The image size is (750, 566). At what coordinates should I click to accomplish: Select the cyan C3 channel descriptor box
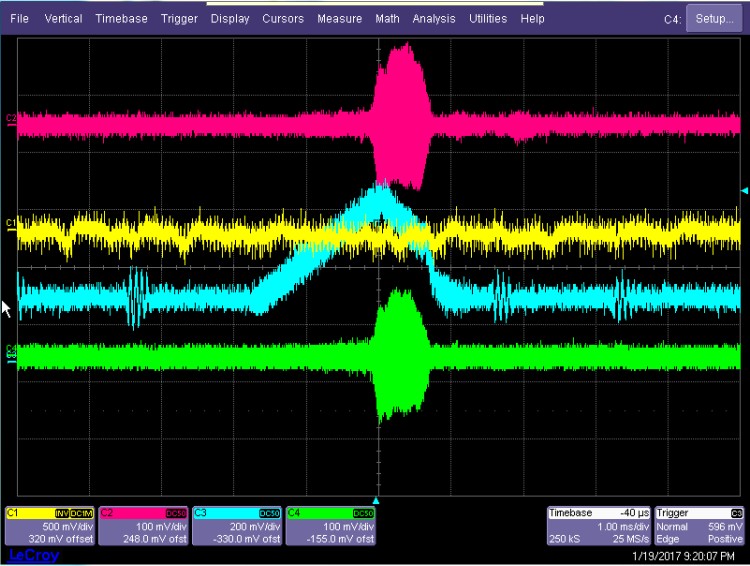tap(238, 526)
